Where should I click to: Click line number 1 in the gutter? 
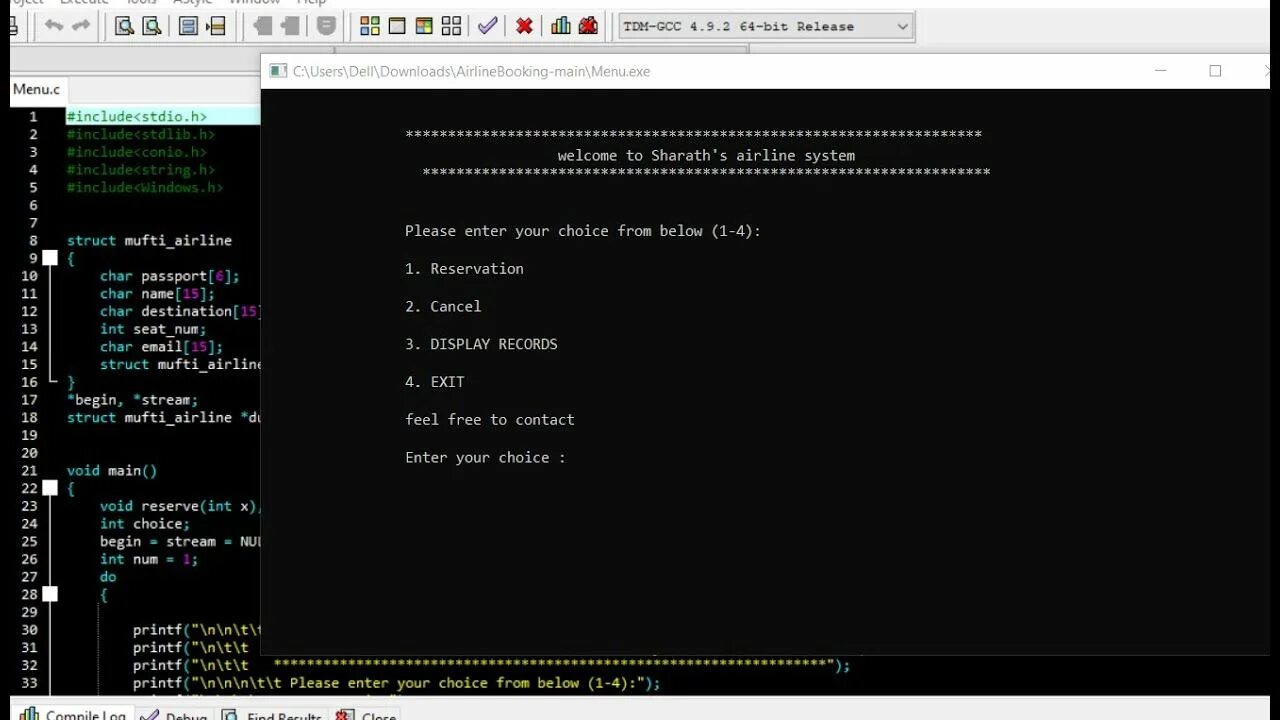[x=32, y=117]
